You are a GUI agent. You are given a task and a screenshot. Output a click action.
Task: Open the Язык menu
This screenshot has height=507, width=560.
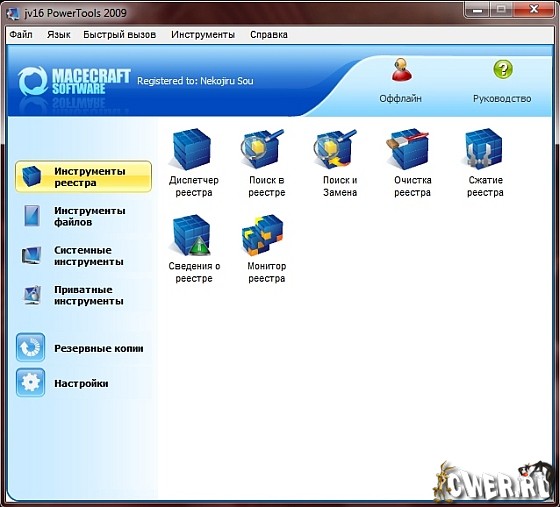pos(59,35)
